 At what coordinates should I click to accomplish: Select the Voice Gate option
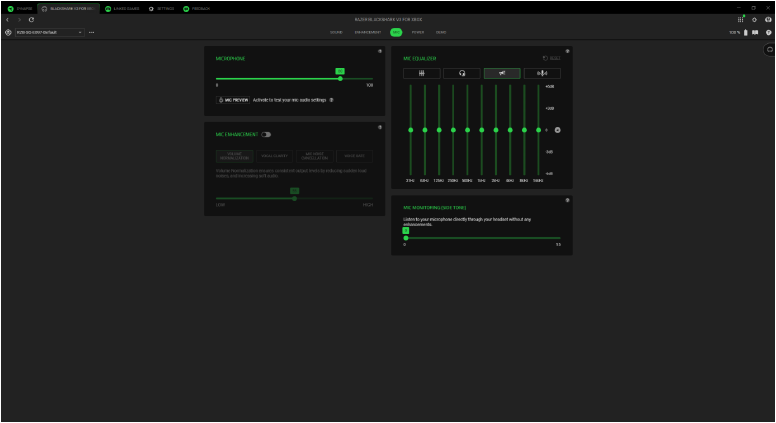tap(354, 156)
